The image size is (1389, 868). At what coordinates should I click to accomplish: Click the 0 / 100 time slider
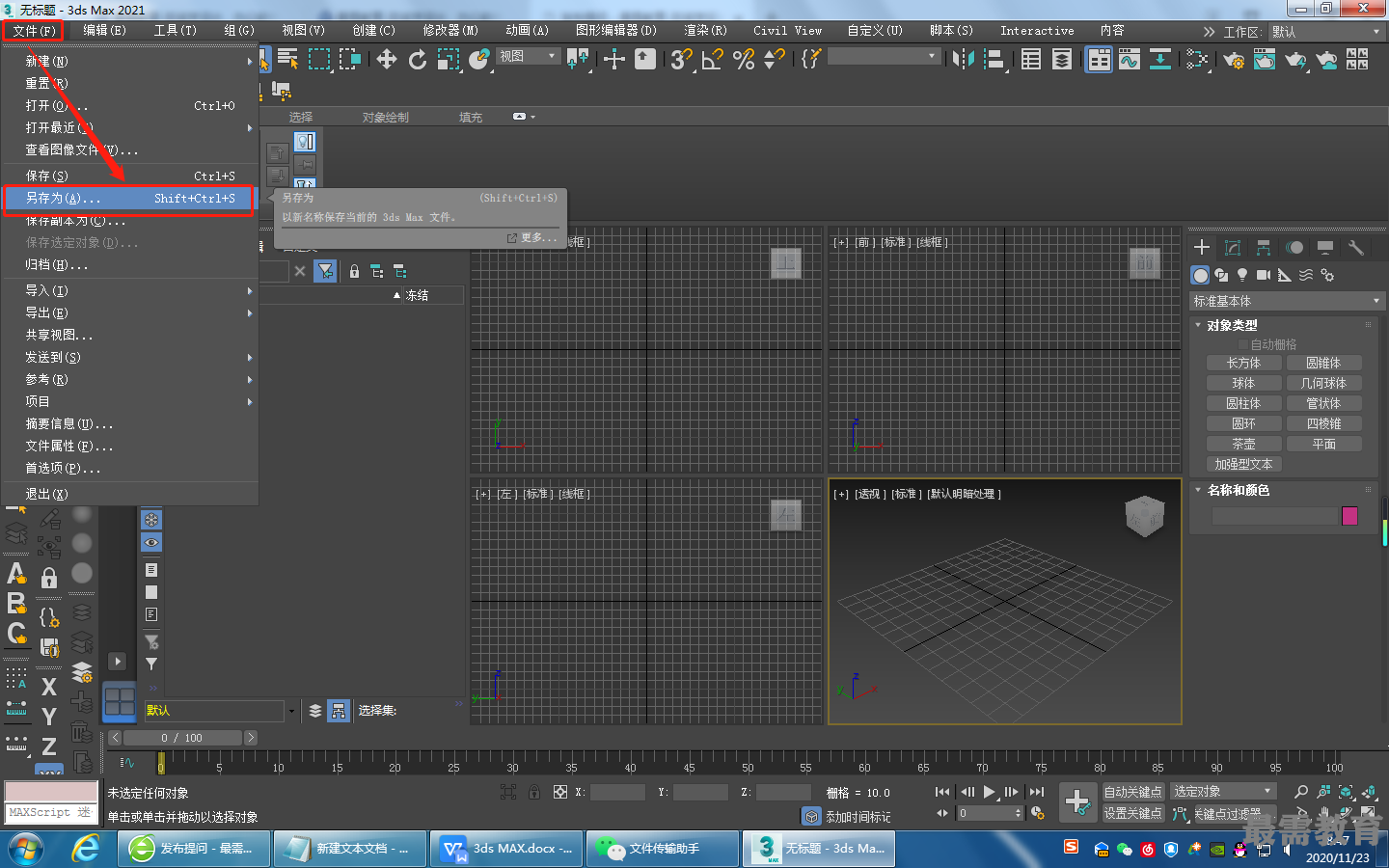tap(182, 738)
